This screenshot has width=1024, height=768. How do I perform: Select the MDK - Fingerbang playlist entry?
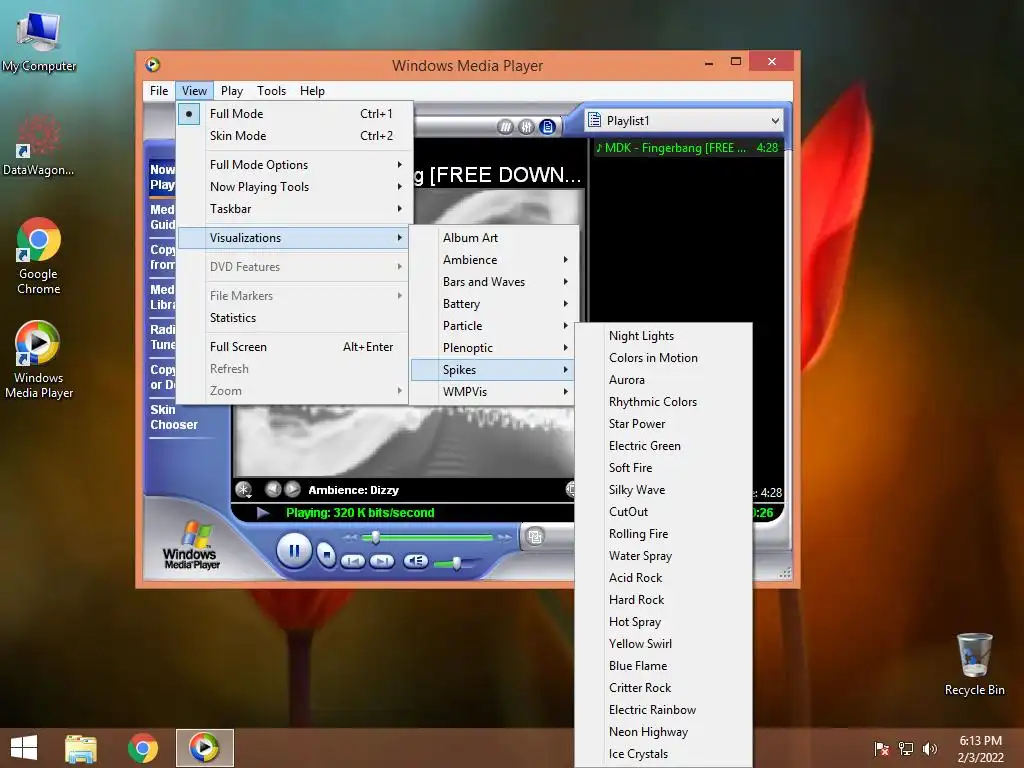pos(687,148)
